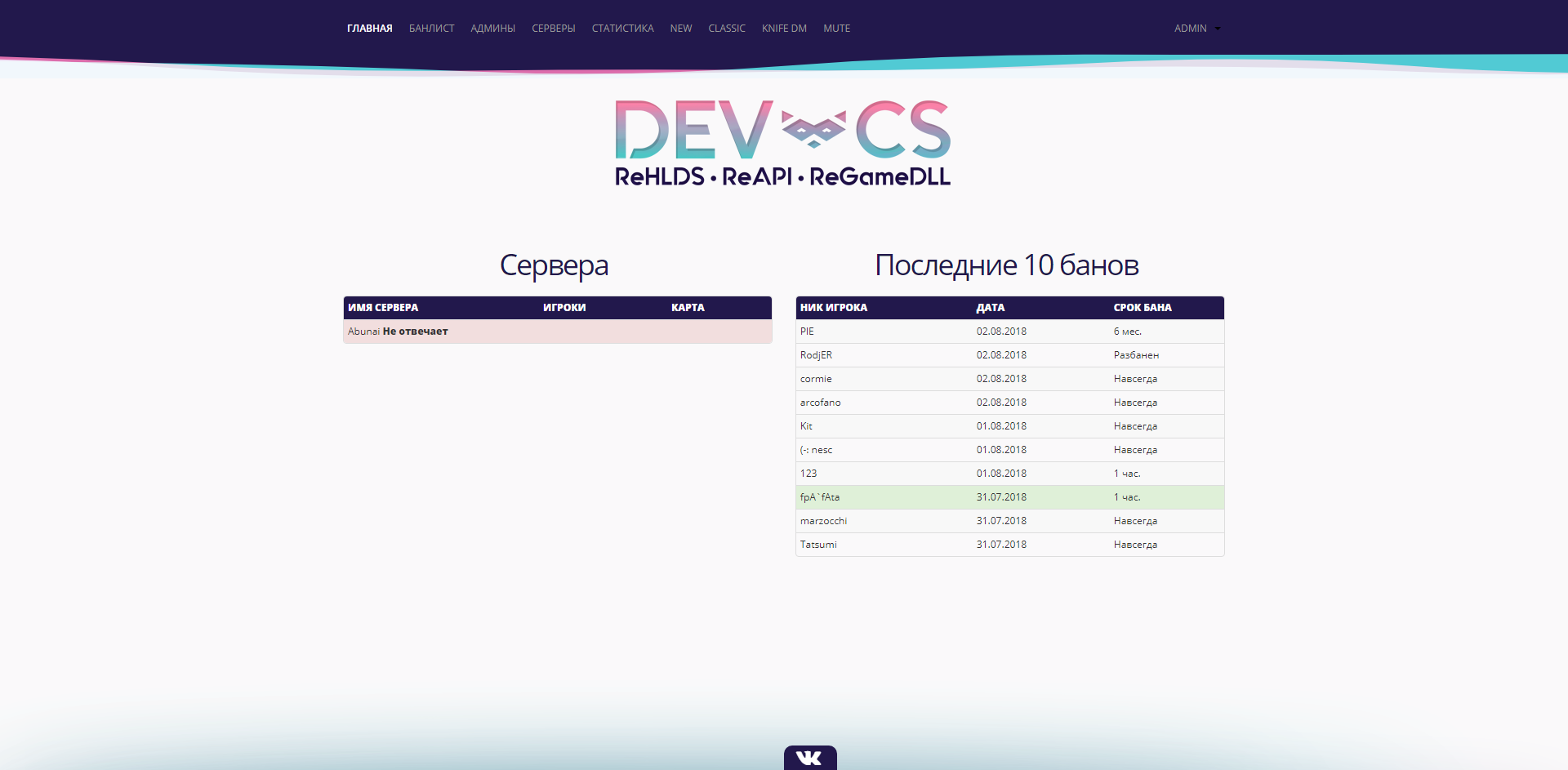
Task: Select the arcofano ban entry
Action: (1010, 403)
